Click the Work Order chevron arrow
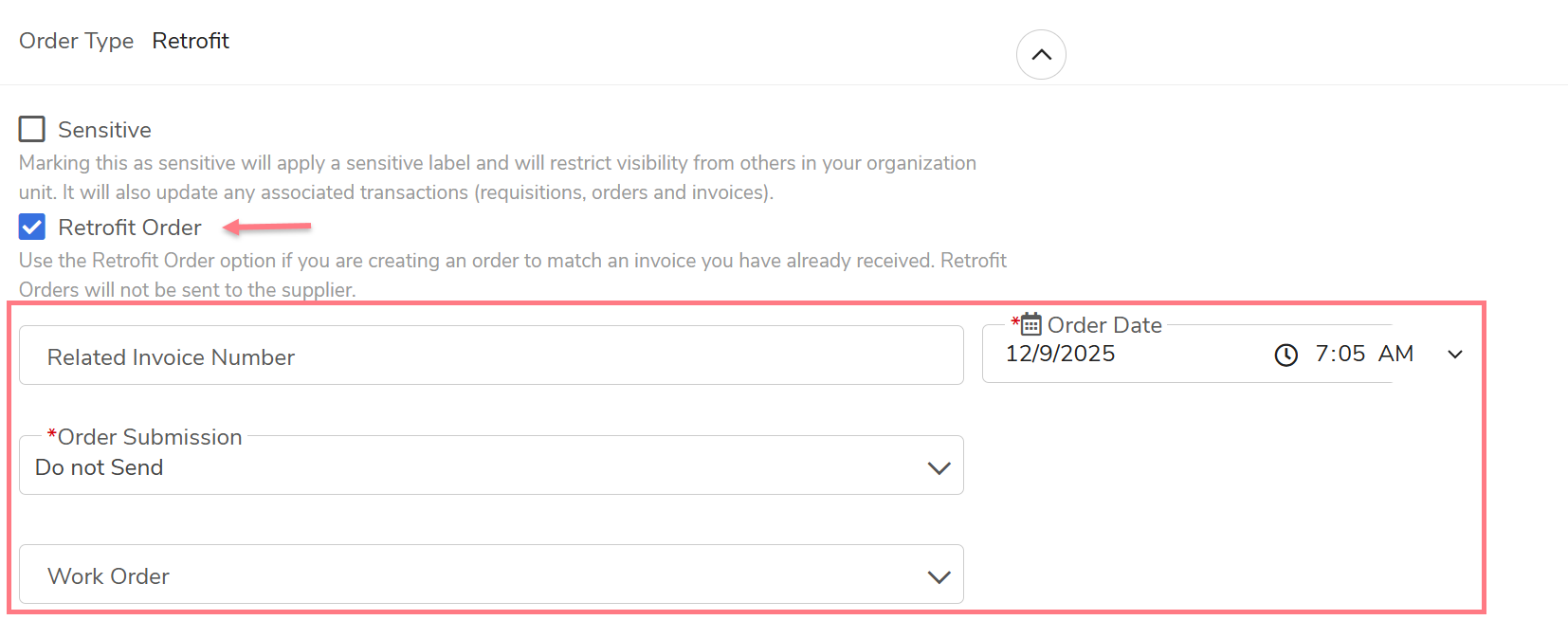 tap(939, 576)
